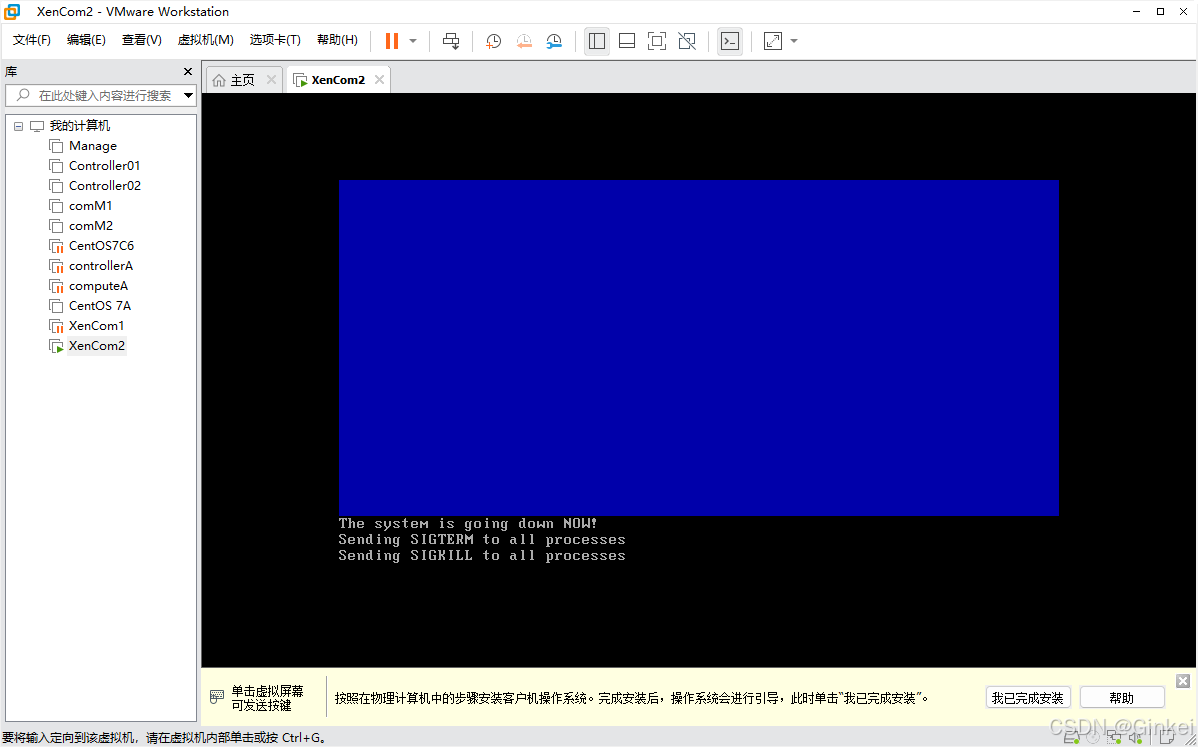Open the 编辑(E) menu
Viewport: 1198px width, 747px height.
86,40
